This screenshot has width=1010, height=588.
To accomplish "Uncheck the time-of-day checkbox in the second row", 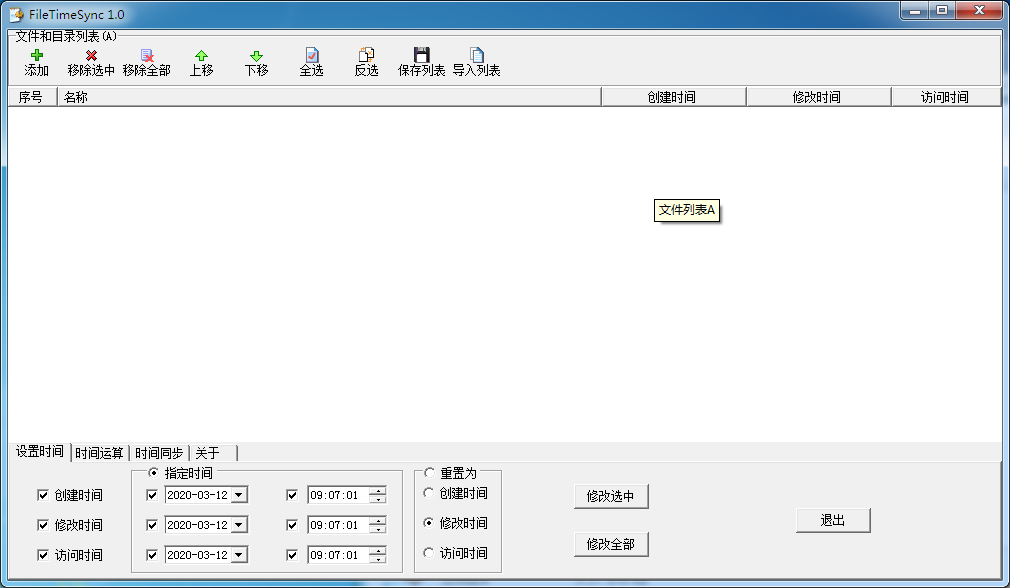I will tap(292, 525).
